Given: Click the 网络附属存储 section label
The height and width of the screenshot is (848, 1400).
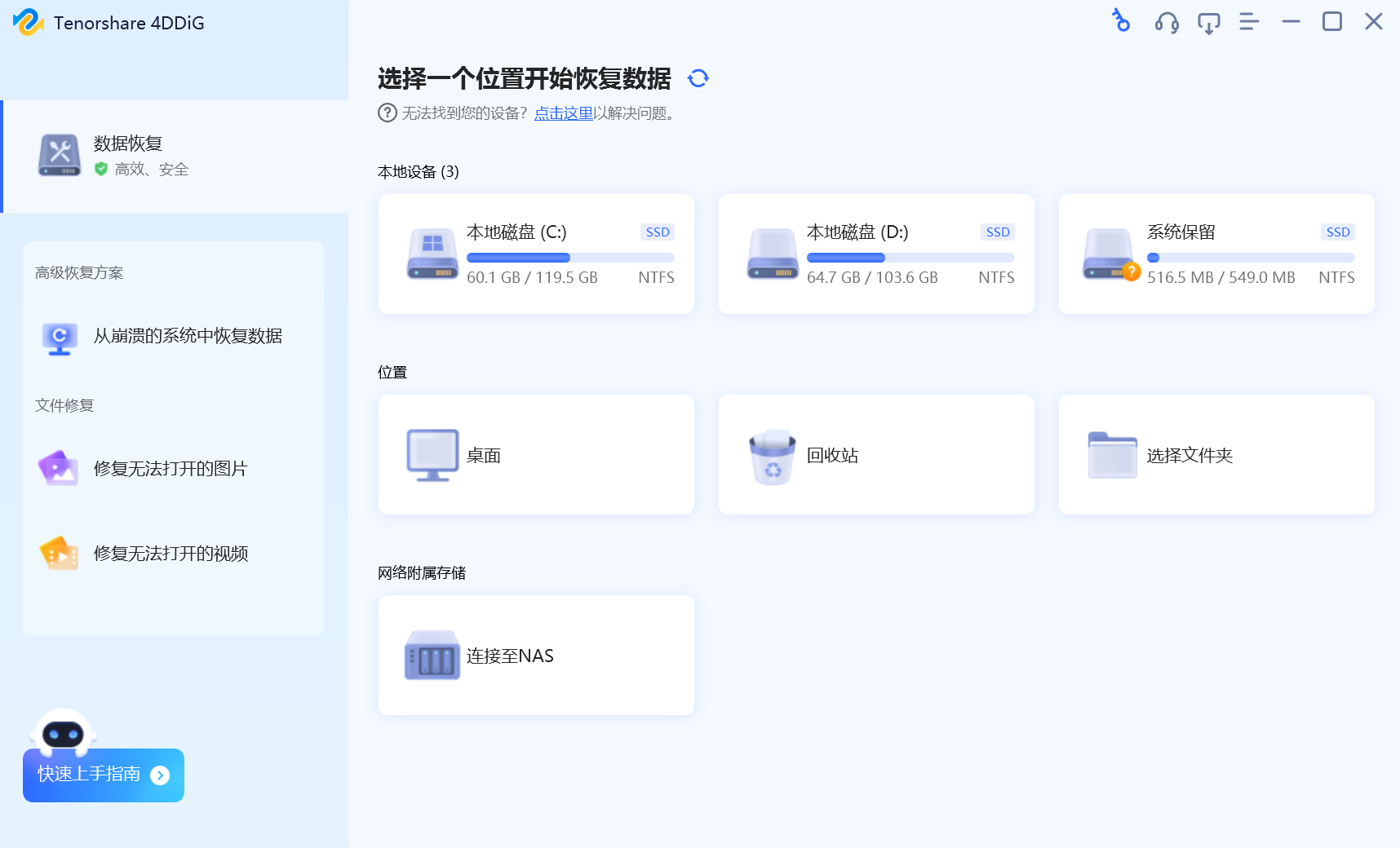Looking at the screenshot, I should click(422, 573).
